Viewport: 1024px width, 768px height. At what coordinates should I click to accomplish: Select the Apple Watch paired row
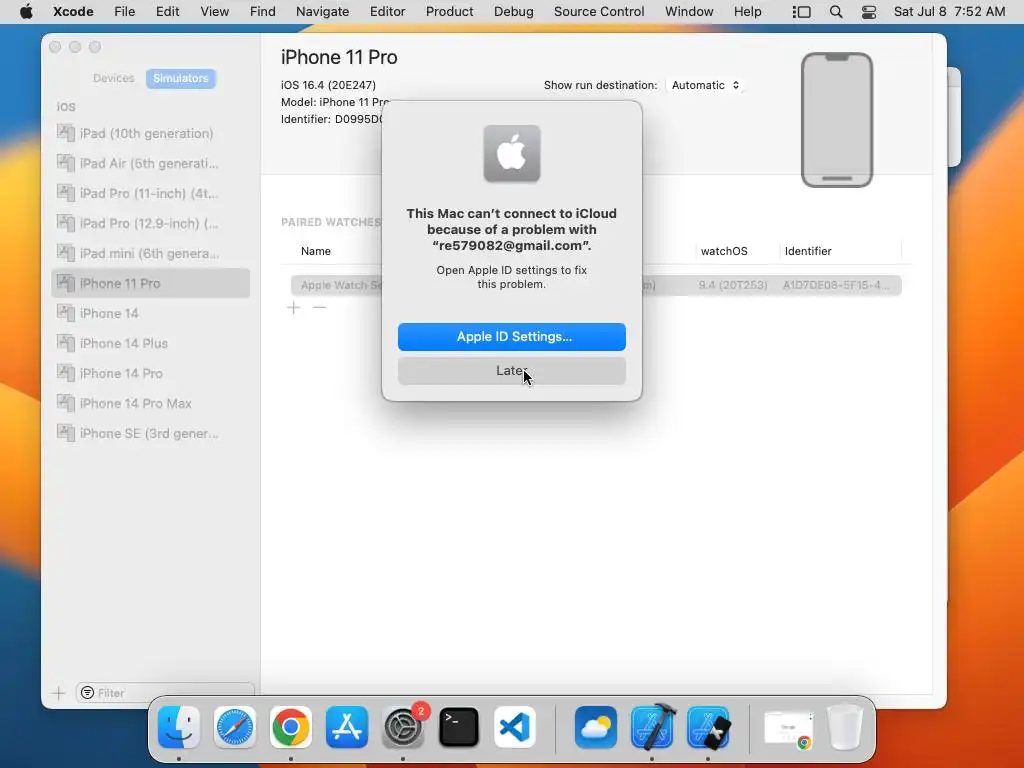pyautogui.click(x=596, y=285)
